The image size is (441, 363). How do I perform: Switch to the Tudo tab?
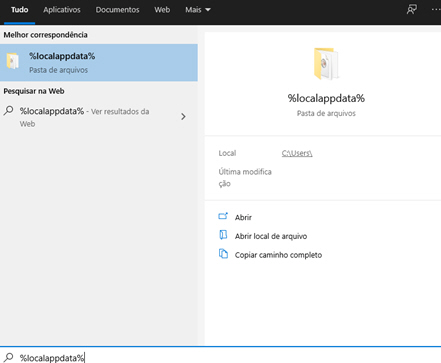click(19, 10)
